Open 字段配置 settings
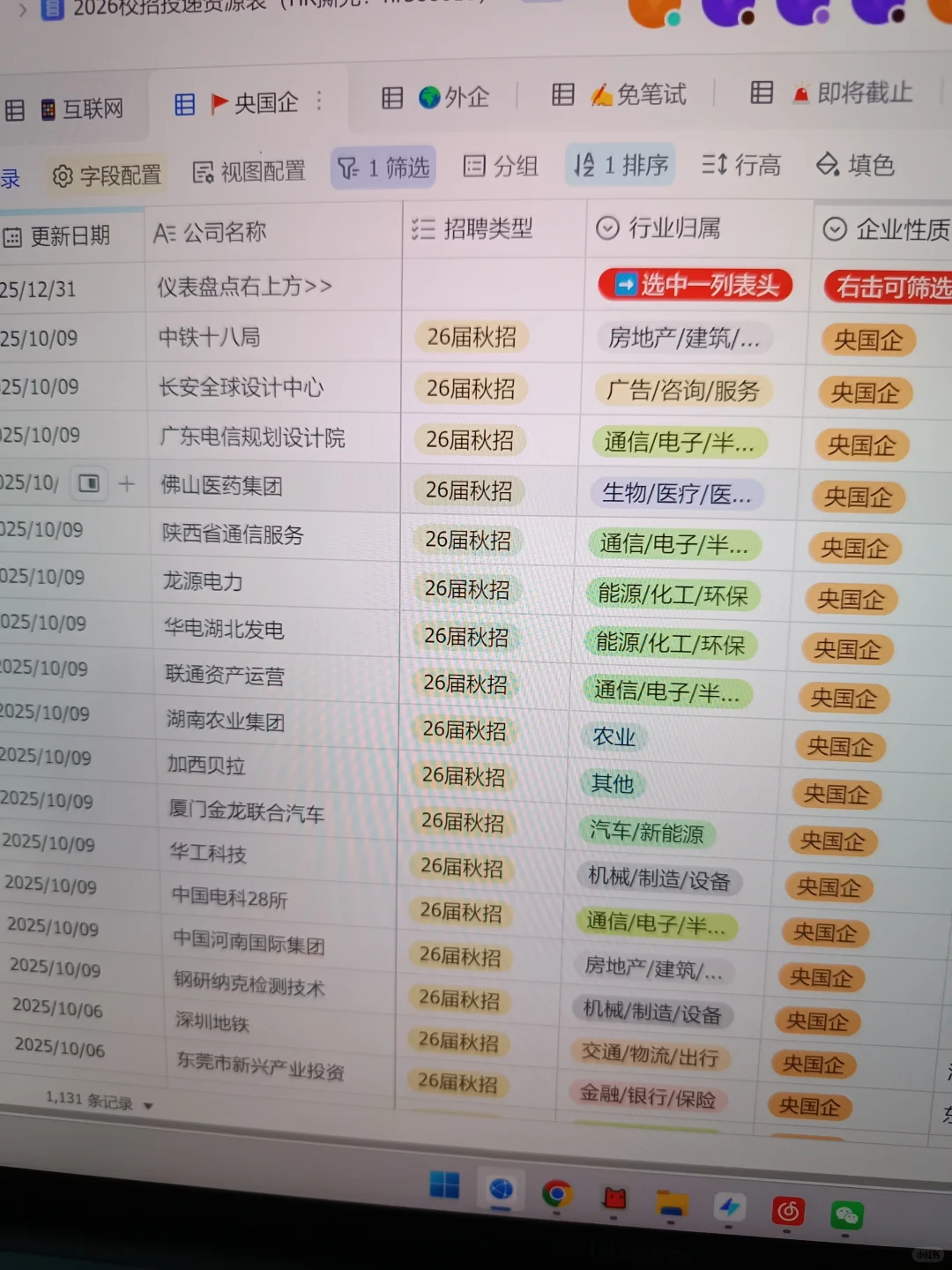952x1270 pixels. point(107,176)
